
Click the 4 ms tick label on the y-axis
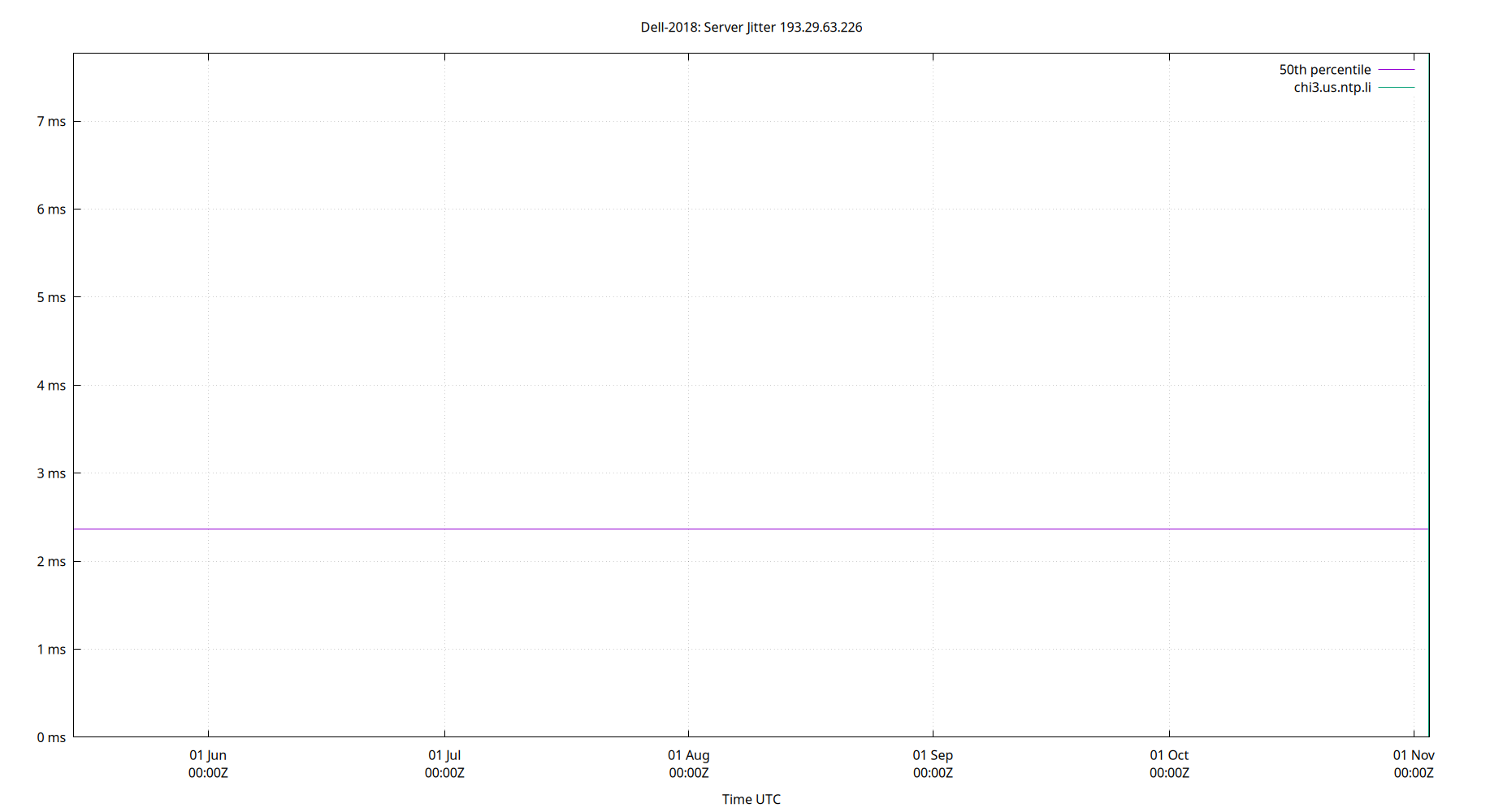tap(51, 386)
